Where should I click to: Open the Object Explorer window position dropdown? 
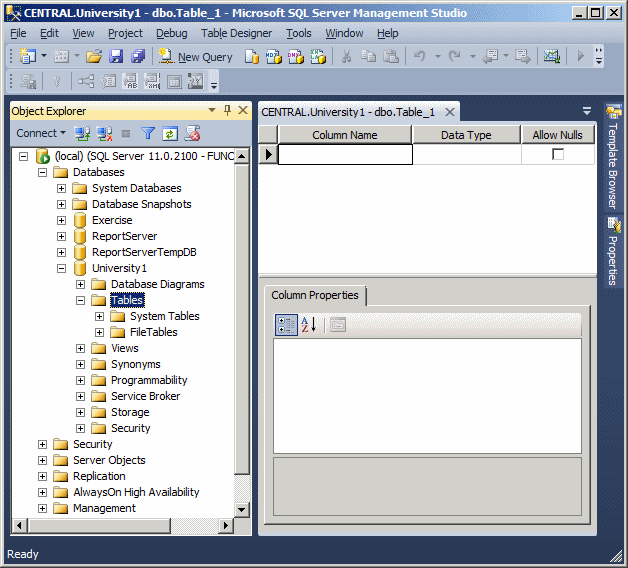[212, 110]
